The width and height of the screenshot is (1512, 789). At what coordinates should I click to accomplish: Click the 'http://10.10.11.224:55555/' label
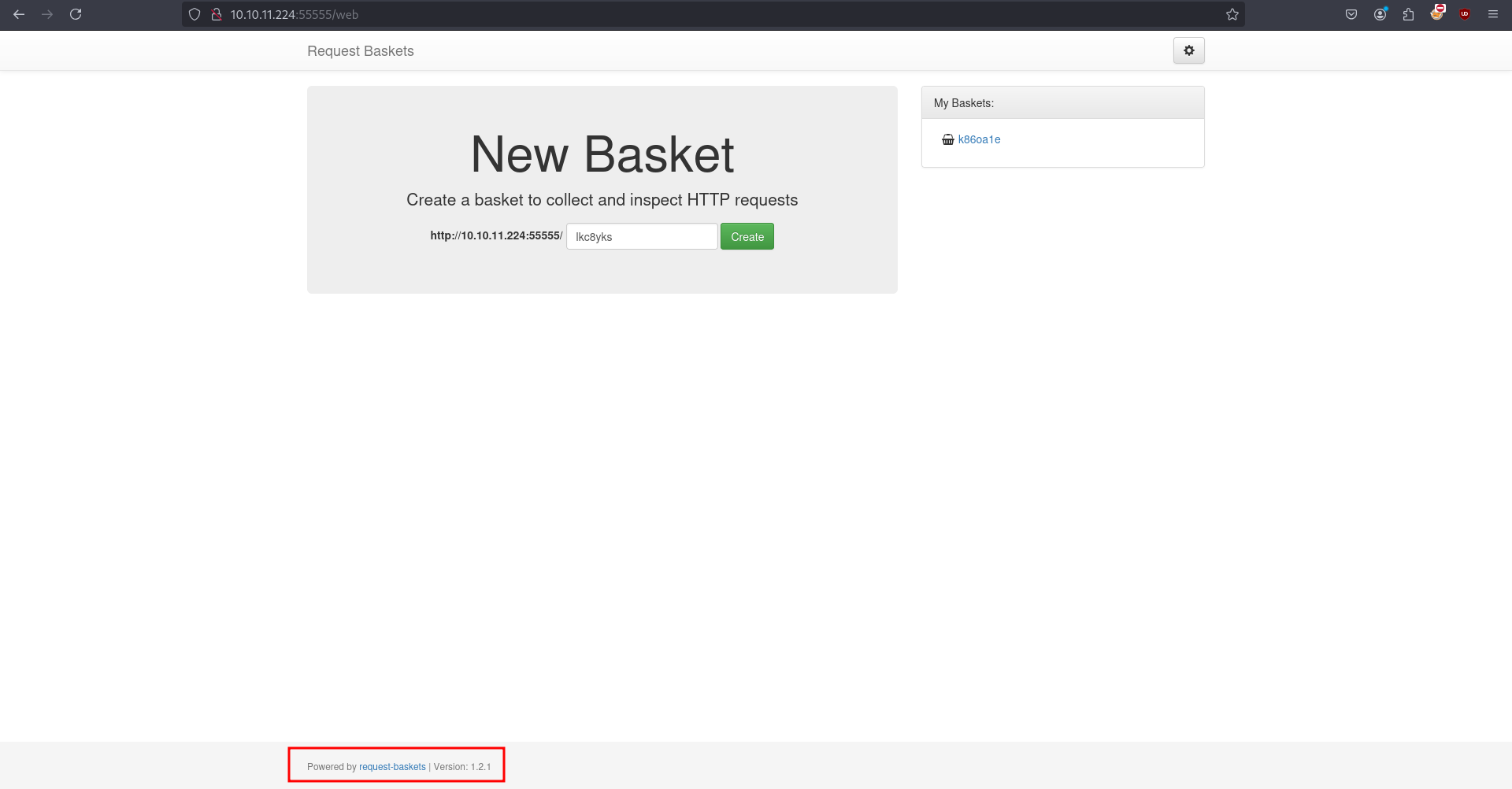(x=496, y=235)
